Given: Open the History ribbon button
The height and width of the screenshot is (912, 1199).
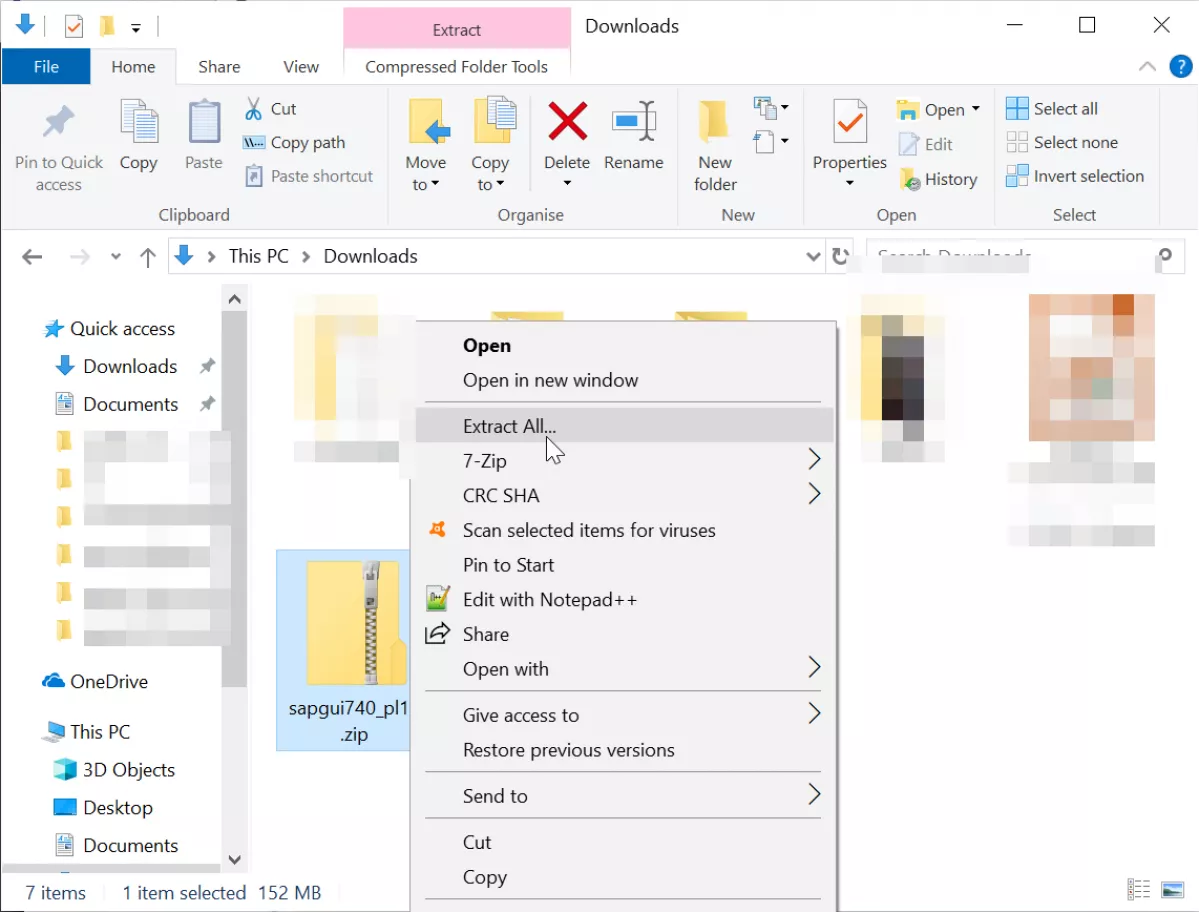Looking at the screenshot, I should 938,179.
